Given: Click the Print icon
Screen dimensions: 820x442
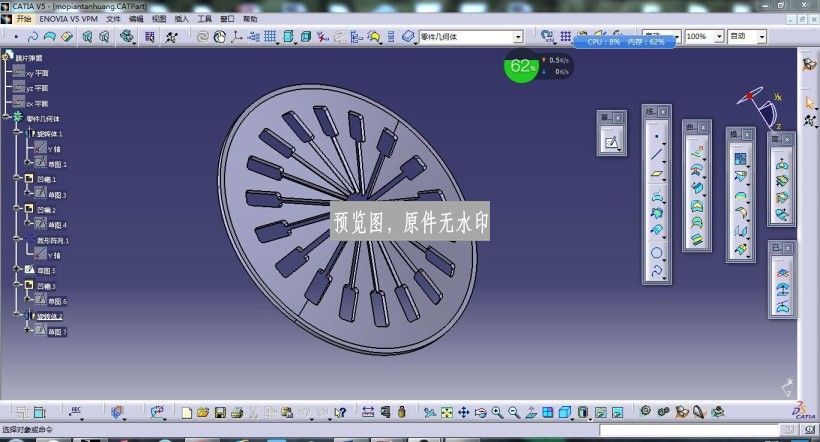Looking at the screenshot, I should 237,413.
